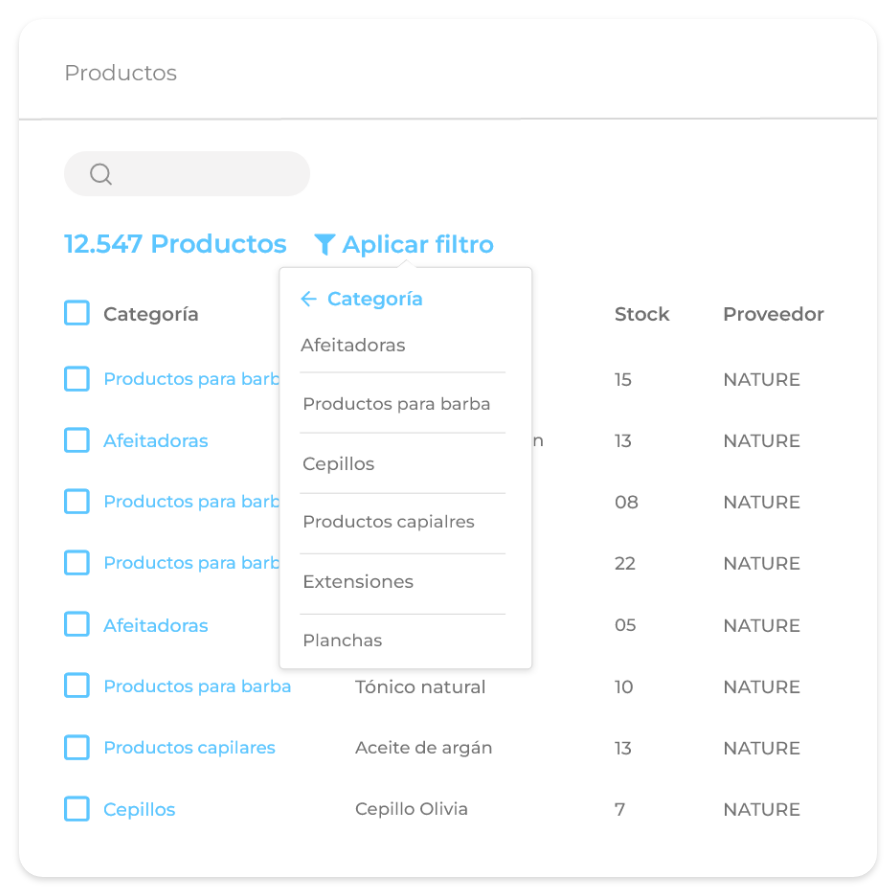Click the Categoría column header label
Image resolution: width=896 pixels, height=896 pixels.
[151, 314]
